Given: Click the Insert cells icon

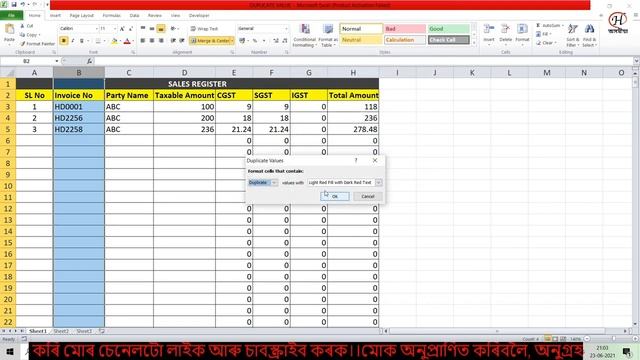Looking at the screenshot, I should [489, 29].
